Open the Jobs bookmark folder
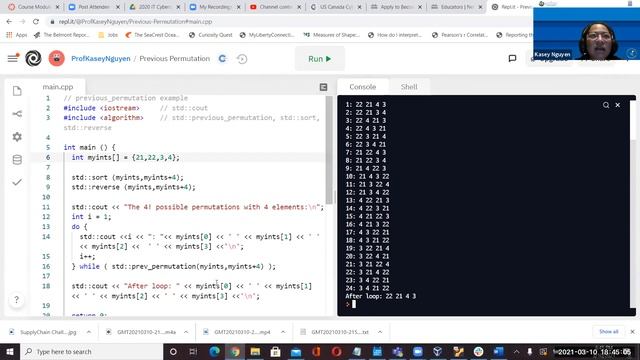Screen dimensions: 640x360 click(108, 35)
